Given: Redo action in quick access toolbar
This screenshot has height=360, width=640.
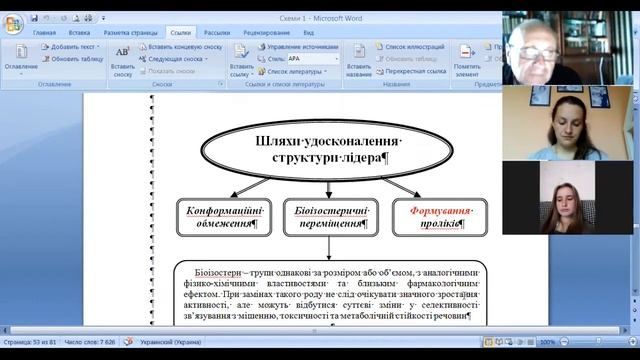Looking at the screenshot, I should click(x=64, y=18).
